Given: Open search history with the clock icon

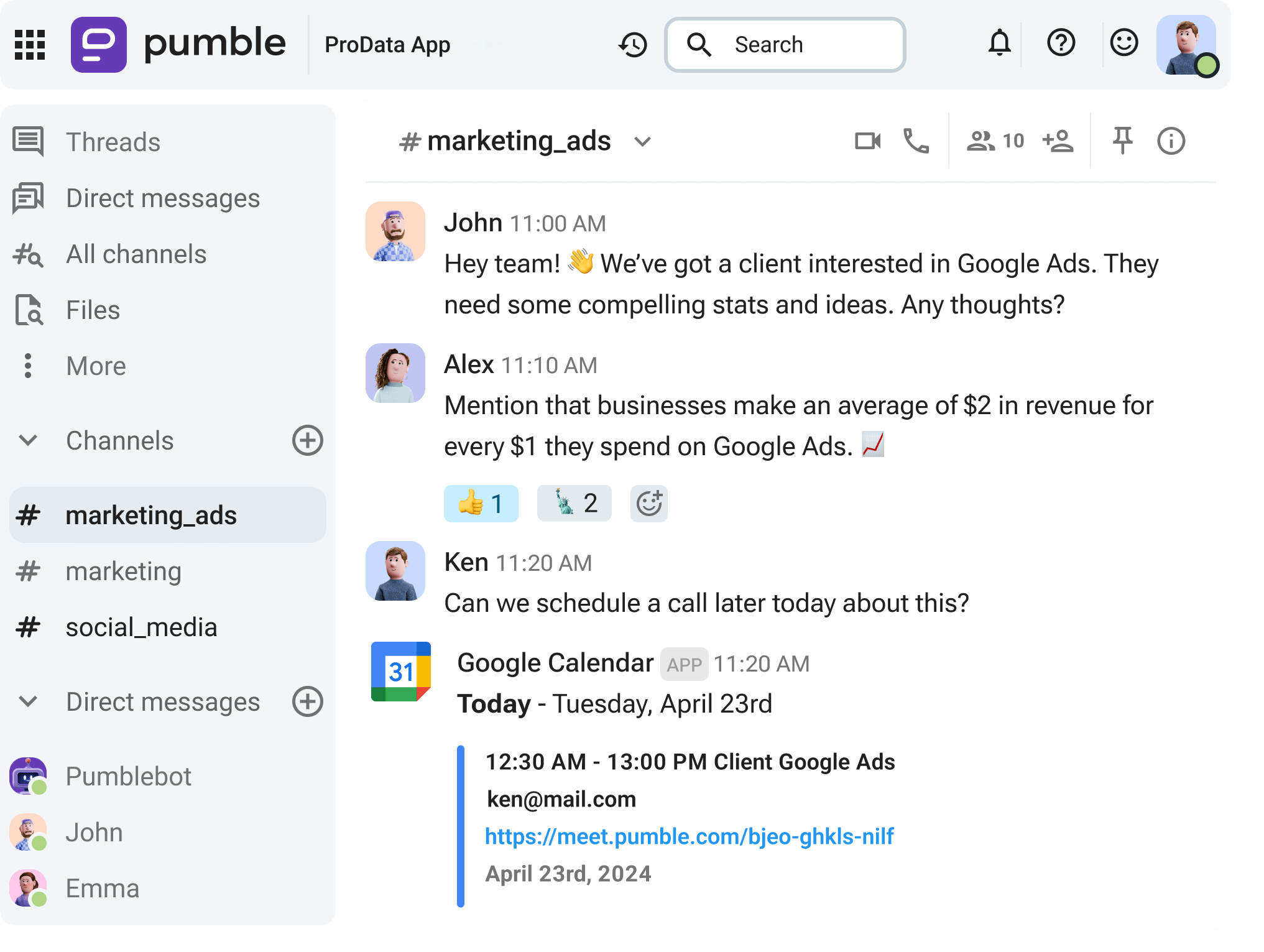Looking at the screenshot, I should tap(633, 44).
